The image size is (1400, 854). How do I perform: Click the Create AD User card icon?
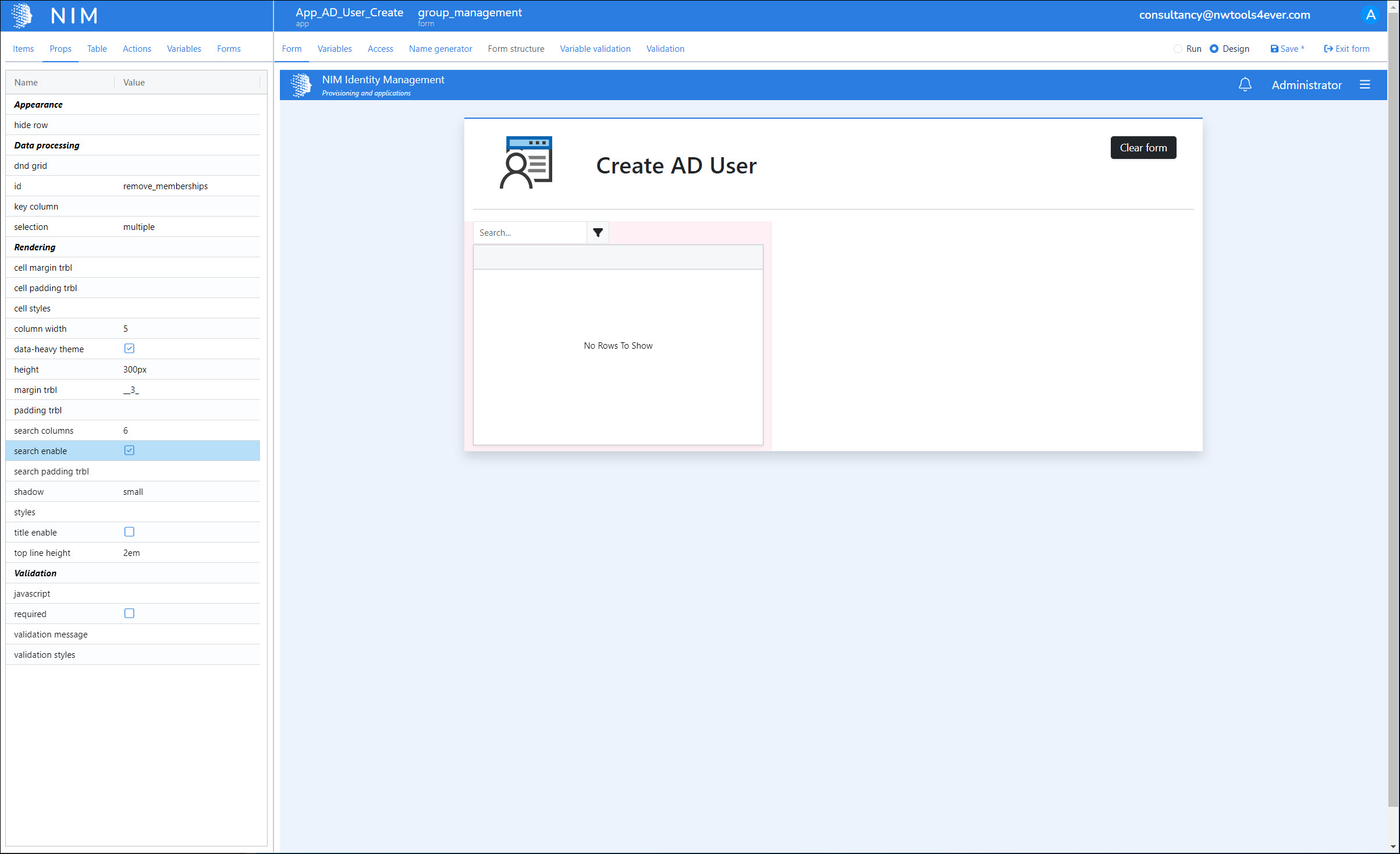526,162
